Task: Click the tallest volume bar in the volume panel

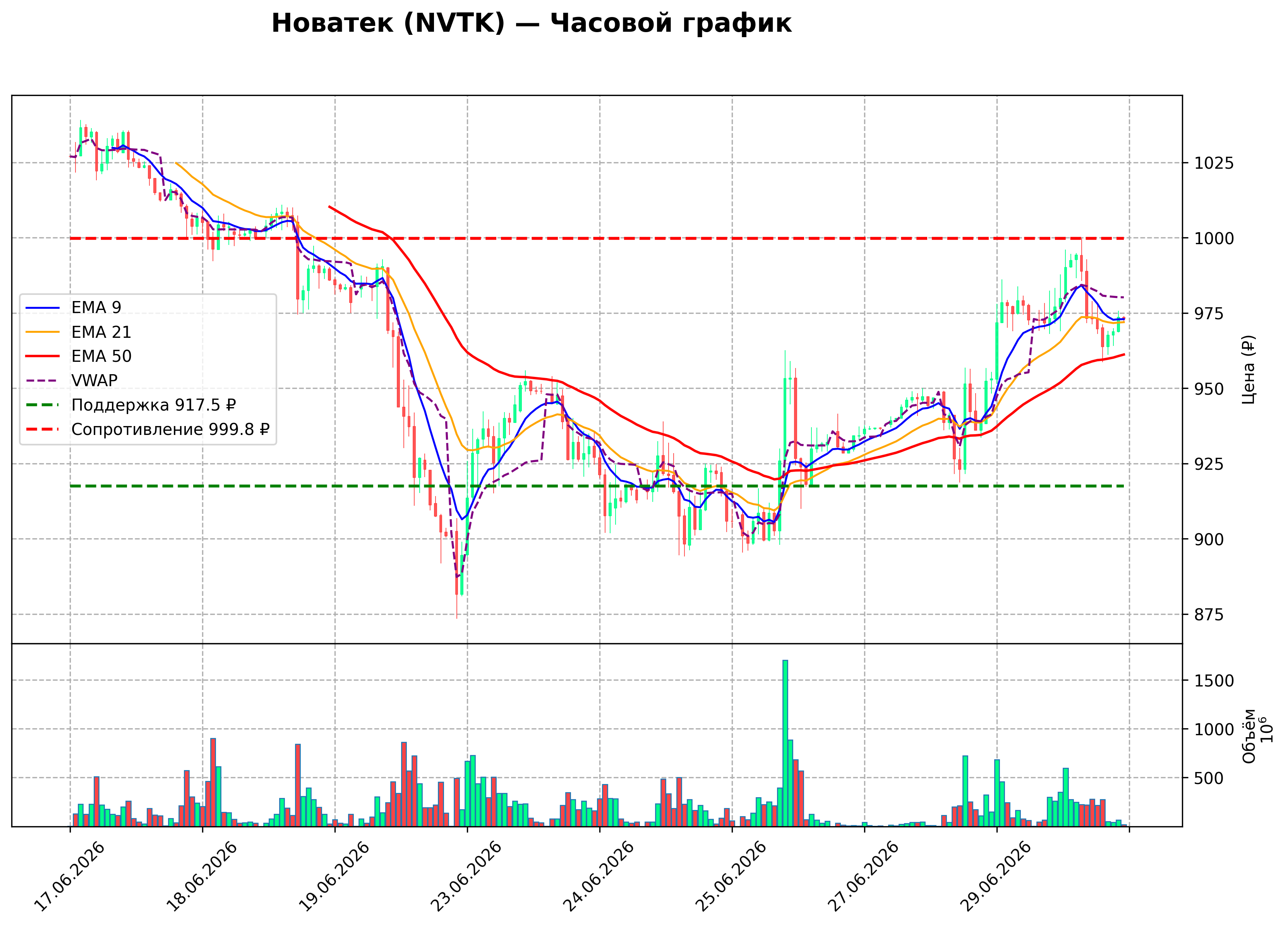Action: click(x=785, y=743)
